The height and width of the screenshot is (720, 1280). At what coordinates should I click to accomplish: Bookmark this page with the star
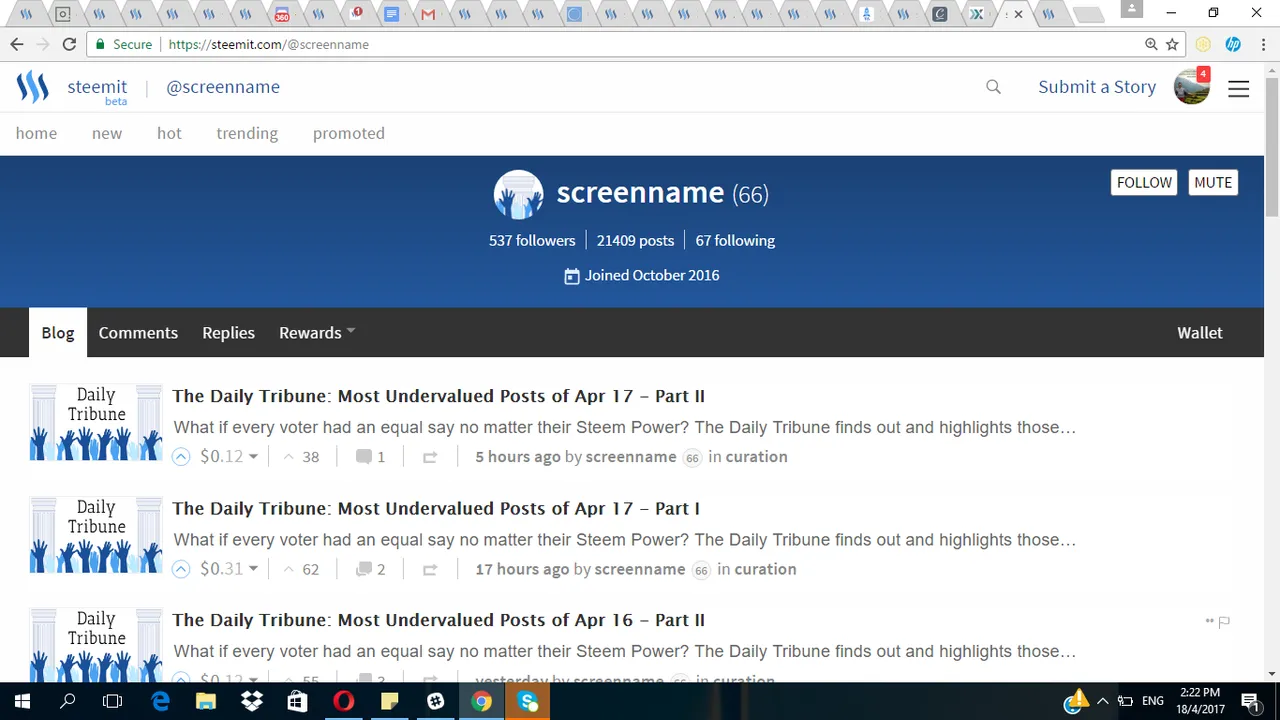click(1172, 44)
